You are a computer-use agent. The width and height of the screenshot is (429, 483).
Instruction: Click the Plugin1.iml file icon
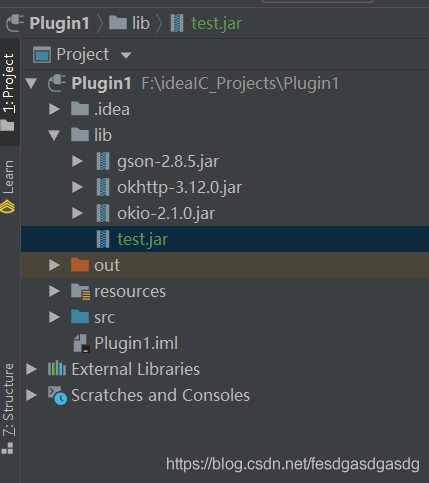(81, 343)
